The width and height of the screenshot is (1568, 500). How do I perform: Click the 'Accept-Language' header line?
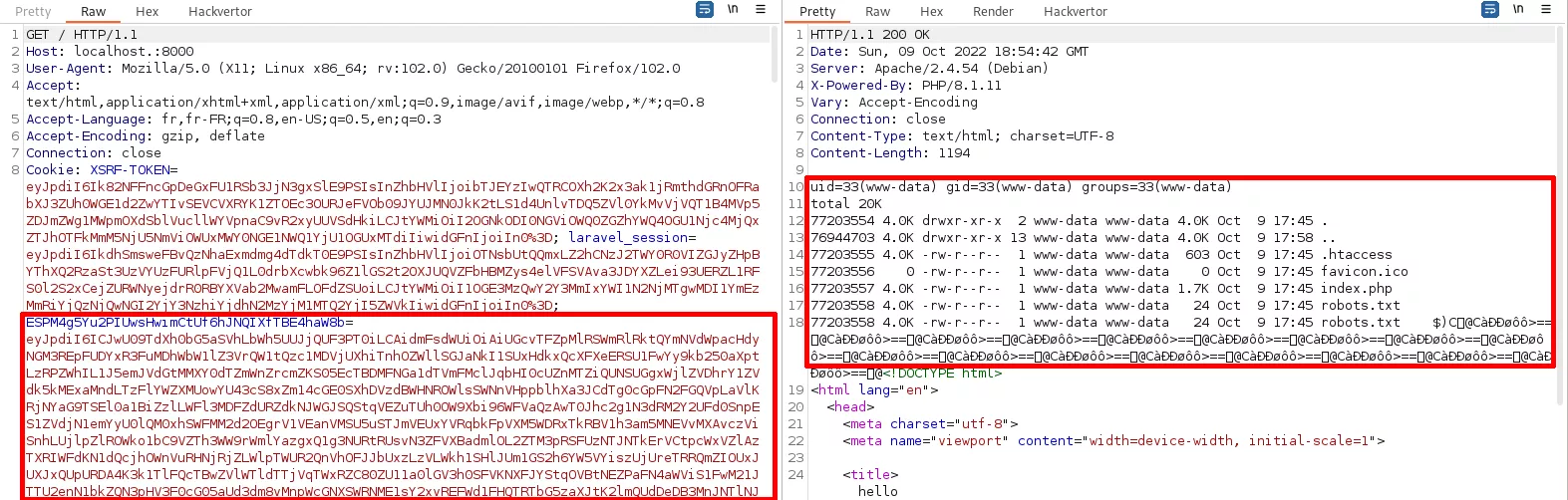tap(233, 120)
